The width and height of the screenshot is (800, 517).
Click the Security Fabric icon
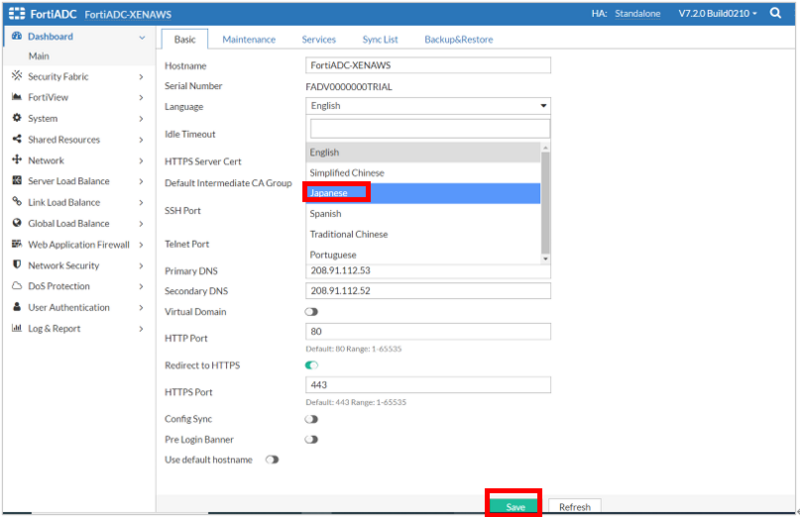(17, 76)
